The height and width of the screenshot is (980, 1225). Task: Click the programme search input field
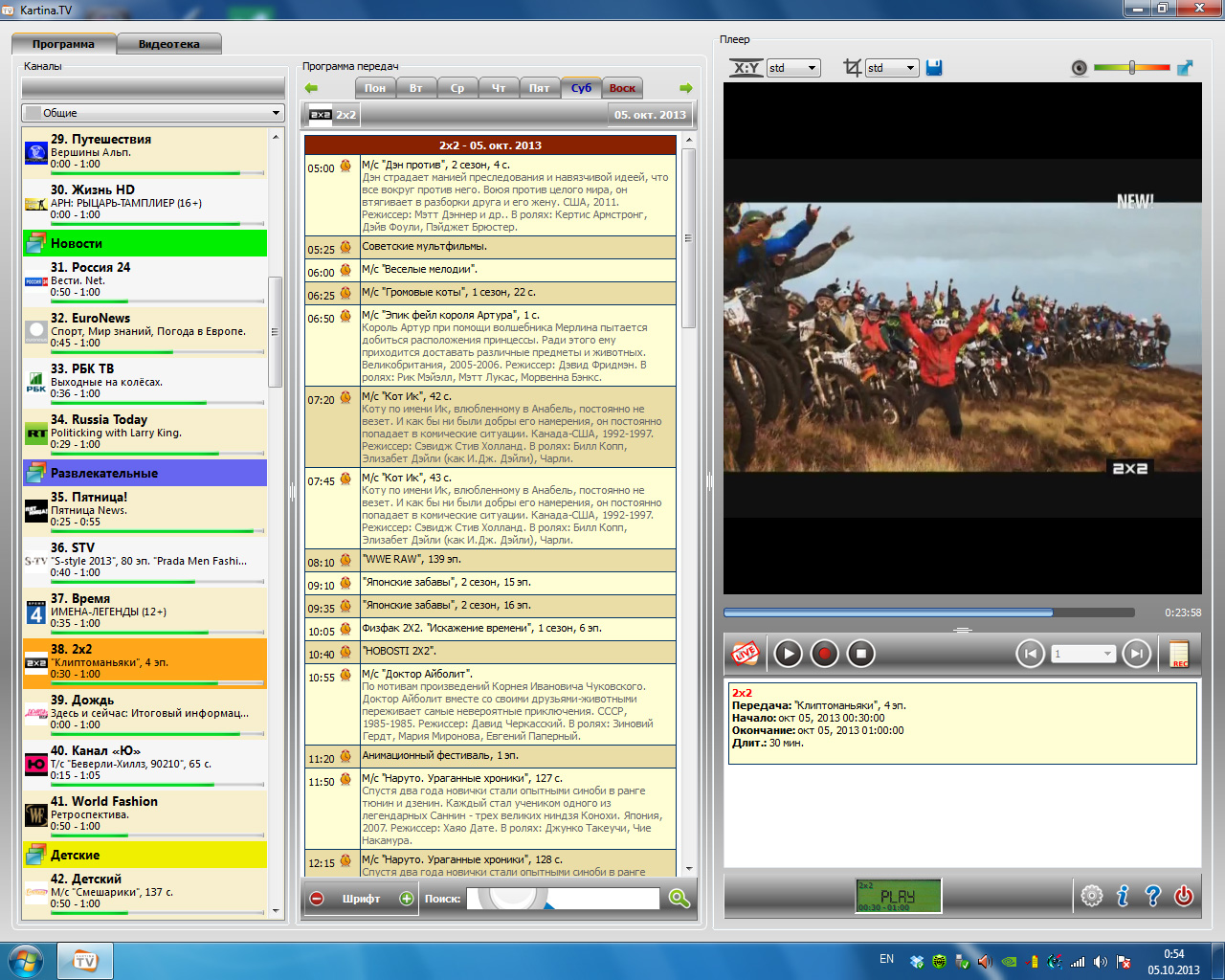pyautogui.click(x=563, y=899)
